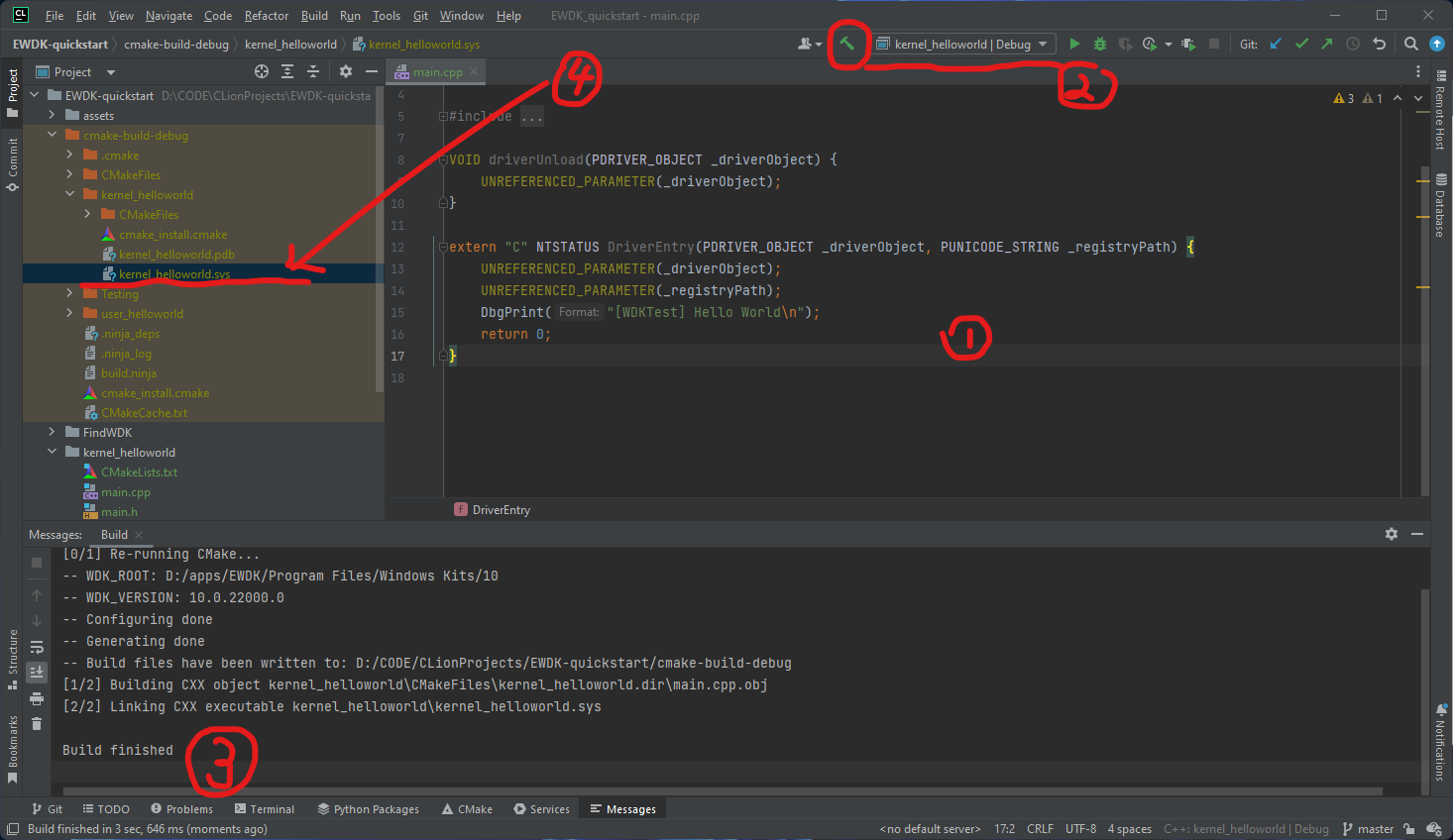The image size is (1453, 840).
Task: Click horizontal scrollbar in Build messages
Action: click(x=723, y=791)
